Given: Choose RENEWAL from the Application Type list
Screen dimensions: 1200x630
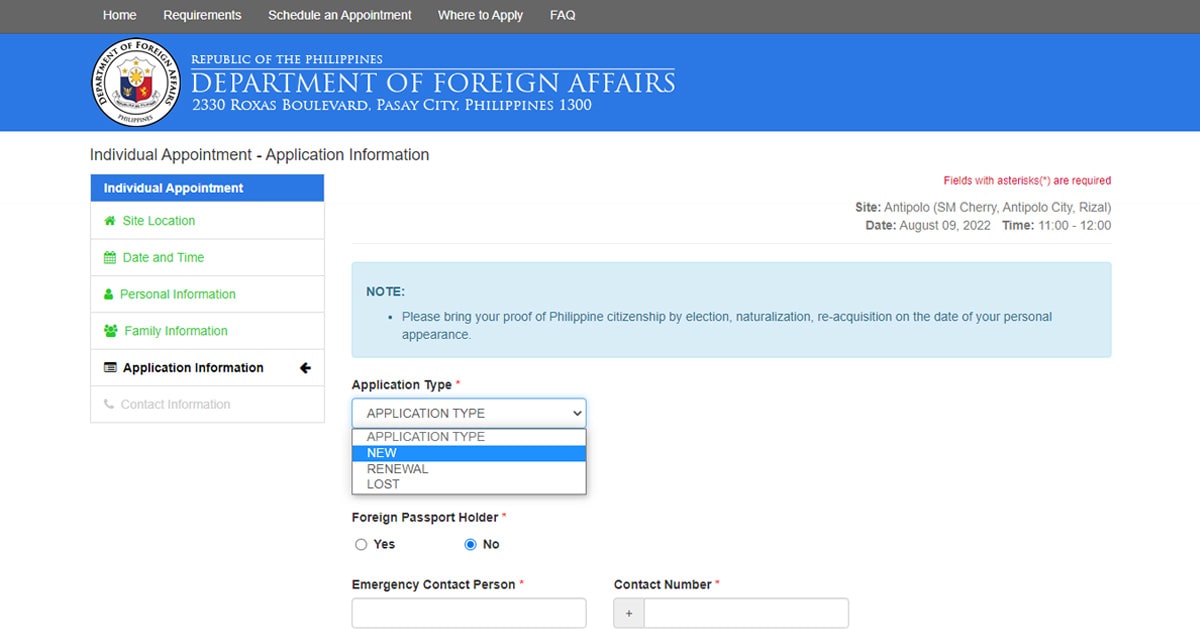Looking at the screenshot, I should (397, 468).
